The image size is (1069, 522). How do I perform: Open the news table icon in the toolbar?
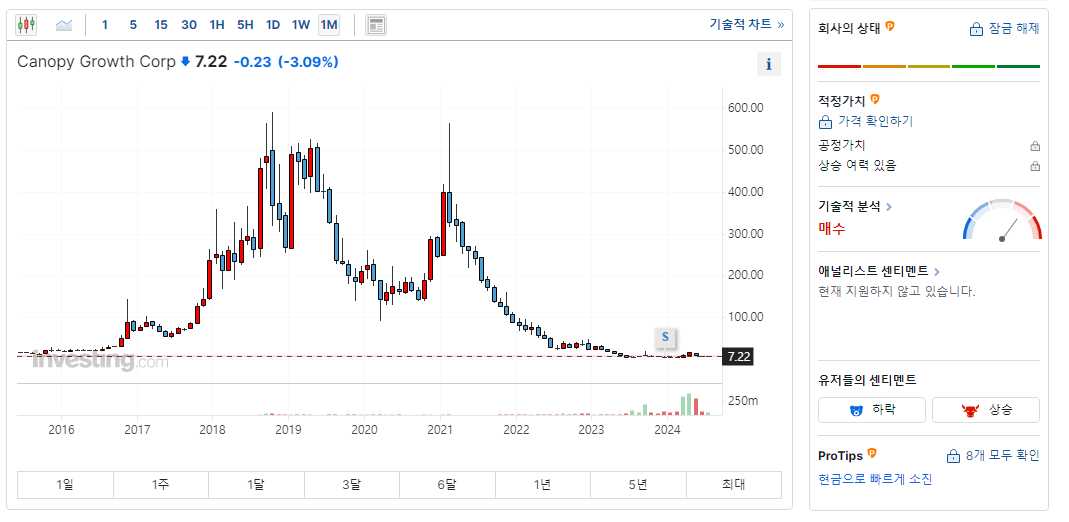(376, 25)
